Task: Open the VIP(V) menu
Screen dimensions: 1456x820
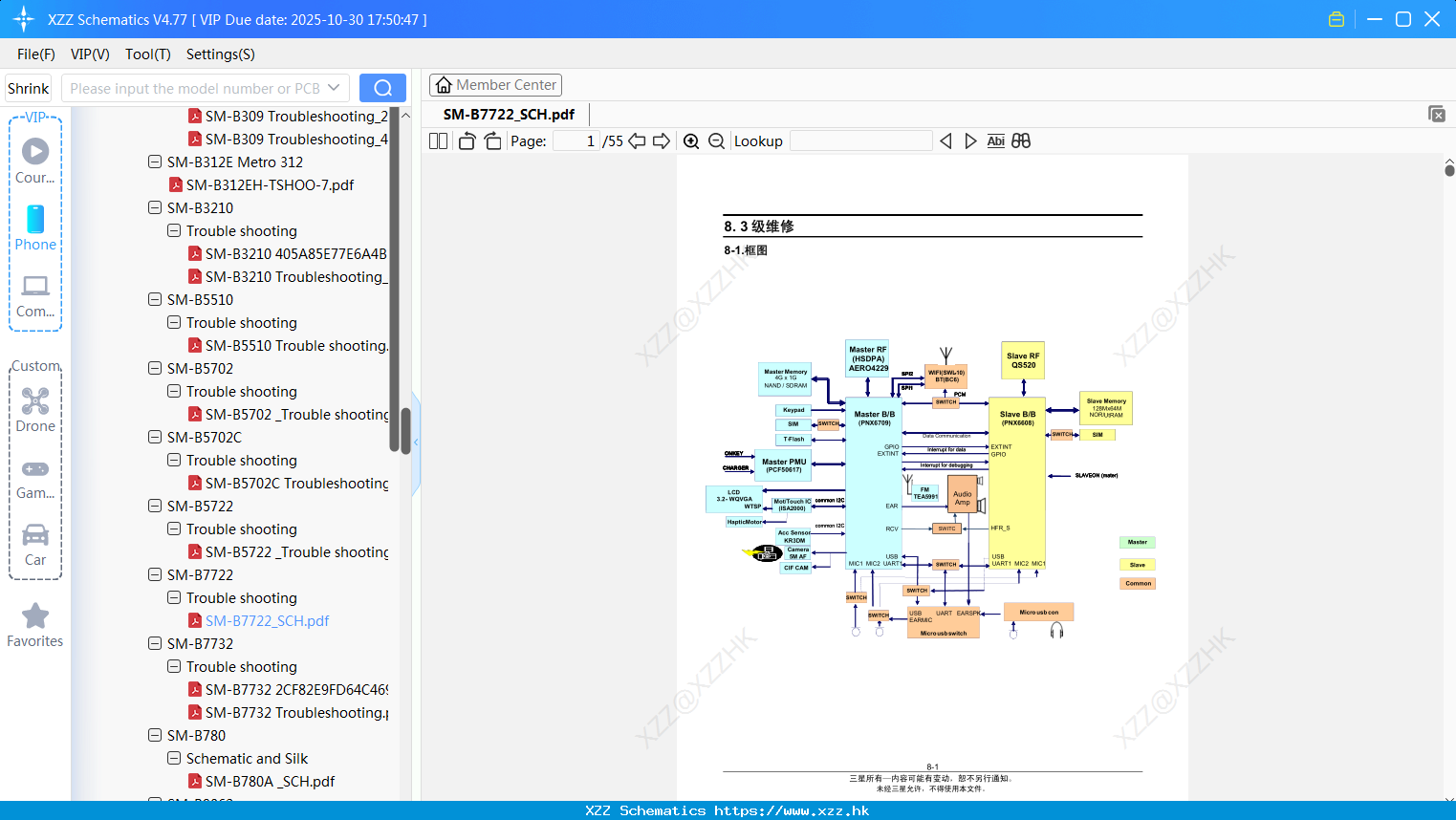Action: click(90, 54)
